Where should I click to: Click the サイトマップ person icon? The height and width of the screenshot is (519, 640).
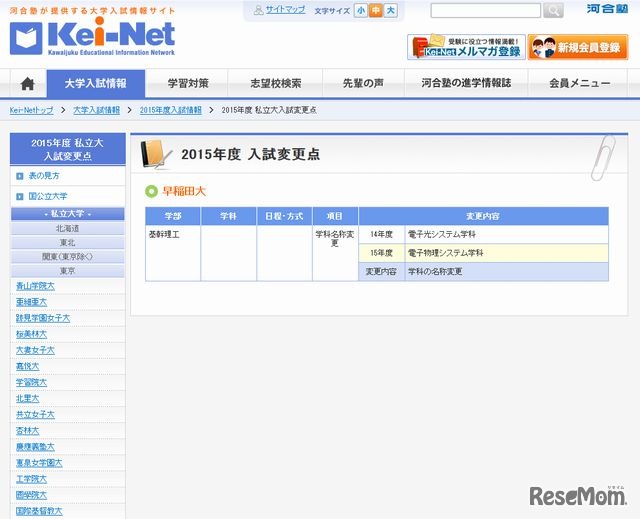click(258, 10)
